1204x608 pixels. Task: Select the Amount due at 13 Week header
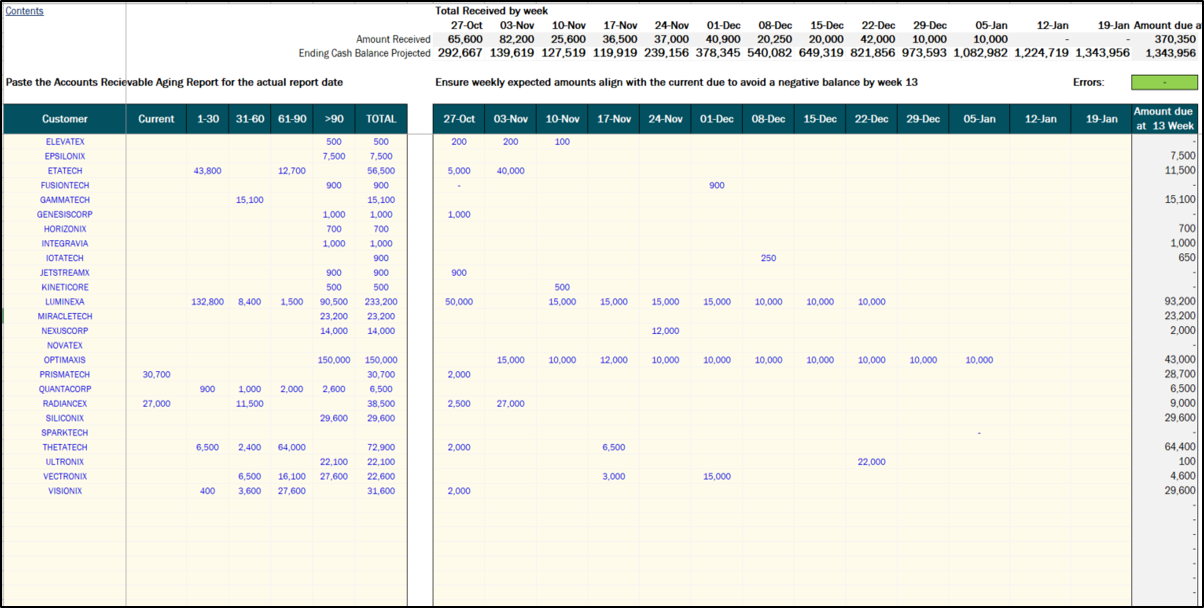point(1163,119)
